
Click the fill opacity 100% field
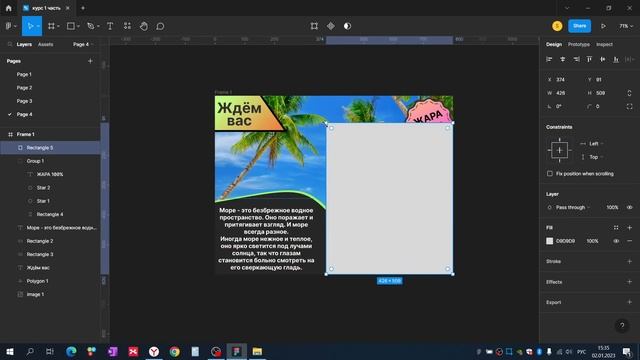[x=593, y=241]
